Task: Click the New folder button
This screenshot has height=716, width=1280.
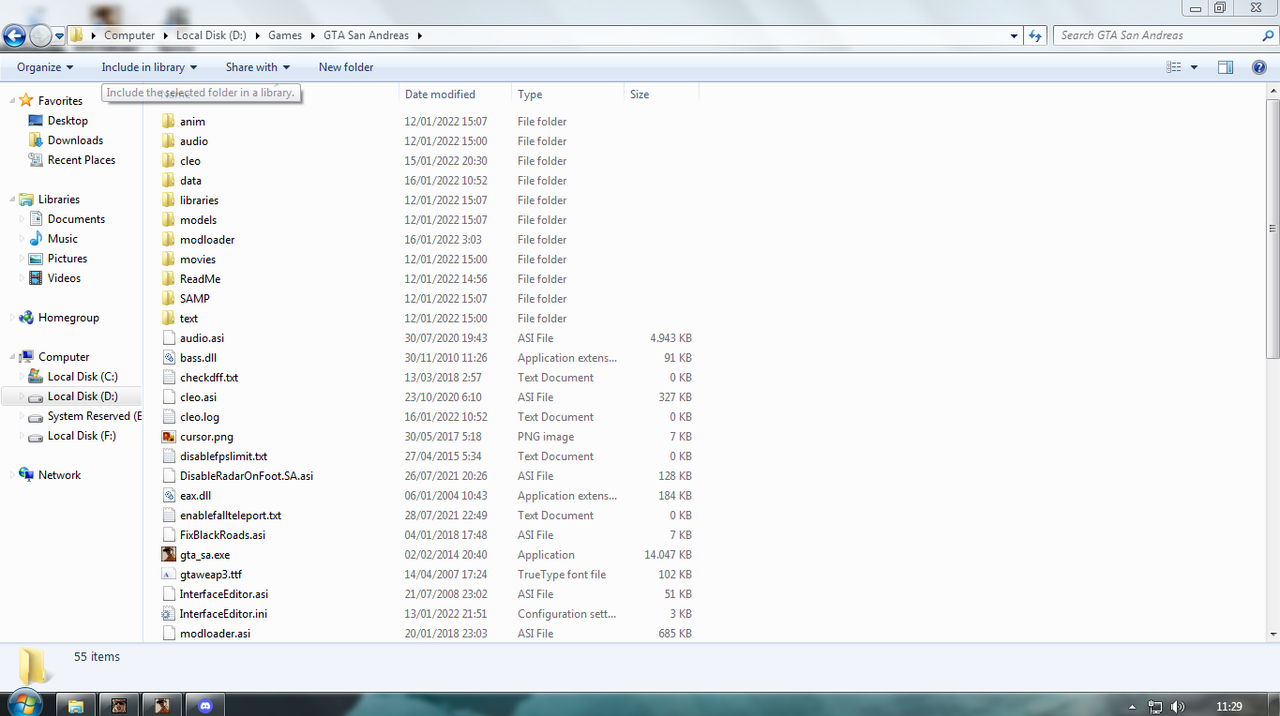Action: pos(346,67)
